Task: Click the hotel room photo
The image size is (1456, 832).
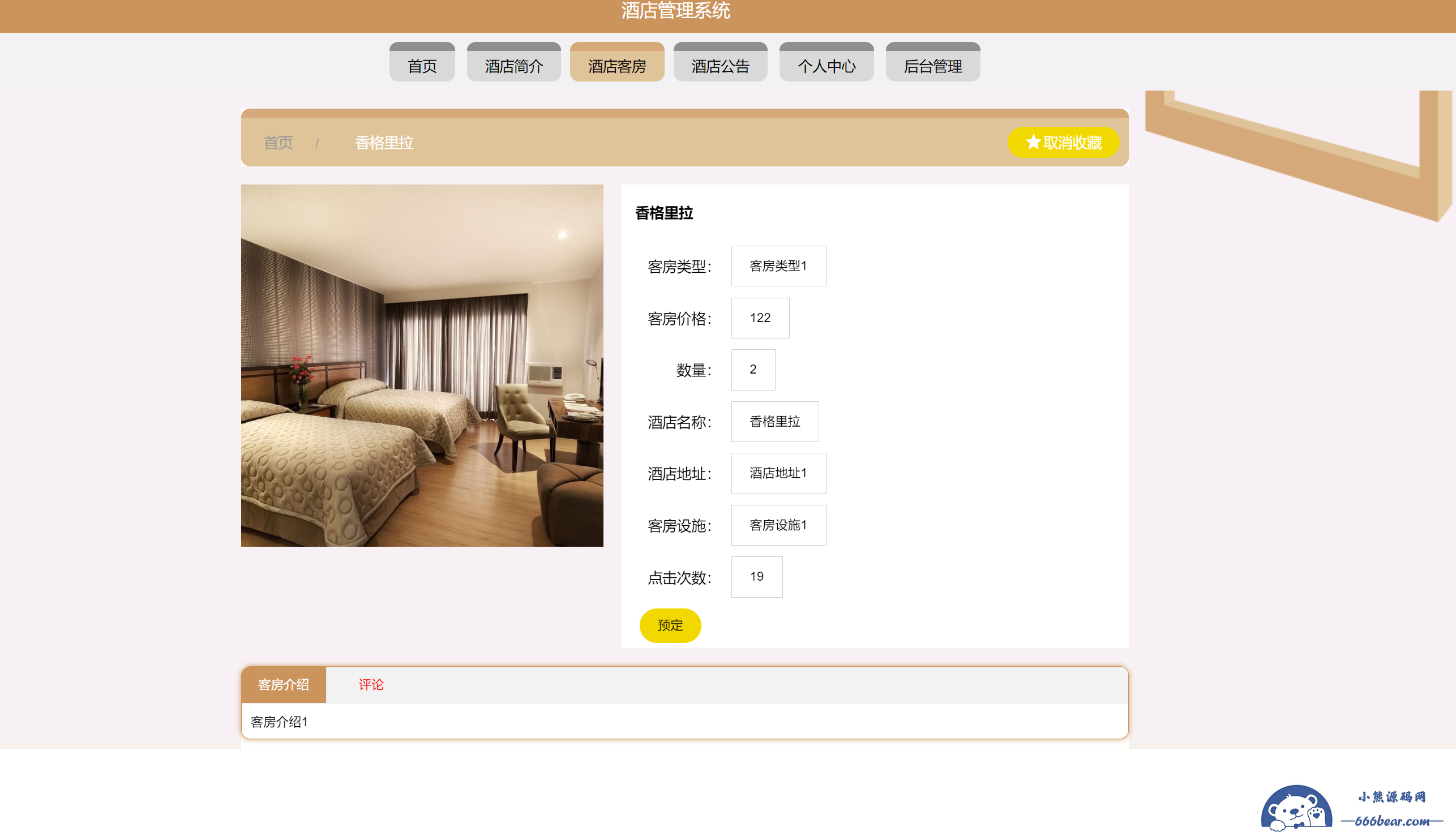Action: pyautogui.click(x=422, y=365)
